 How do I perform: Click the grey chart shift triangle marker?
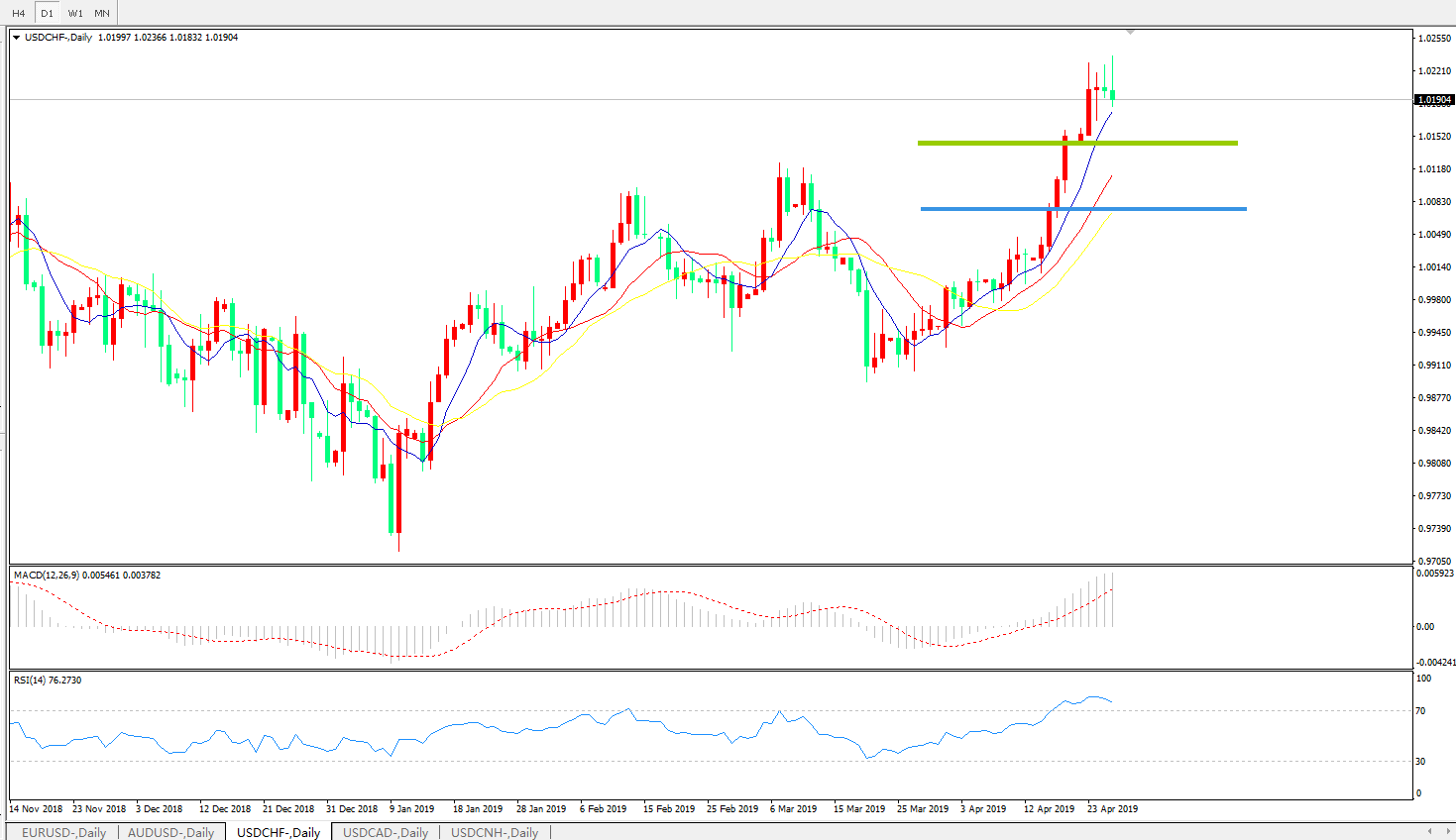tap(1130, 33)
